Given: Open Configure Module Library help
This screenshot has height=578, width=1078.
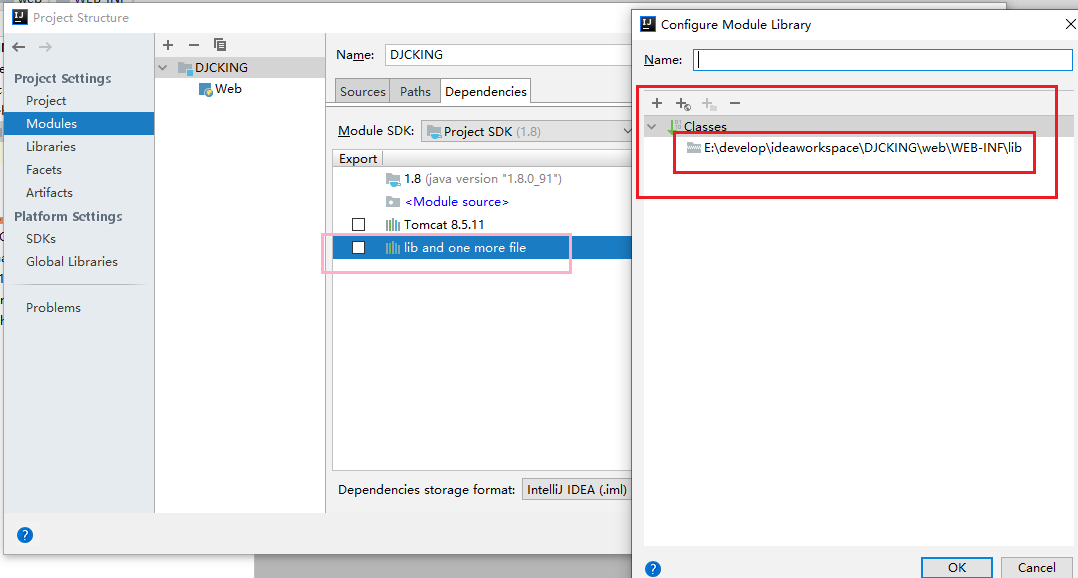Looking at the screenshot, I should [653, 568].
